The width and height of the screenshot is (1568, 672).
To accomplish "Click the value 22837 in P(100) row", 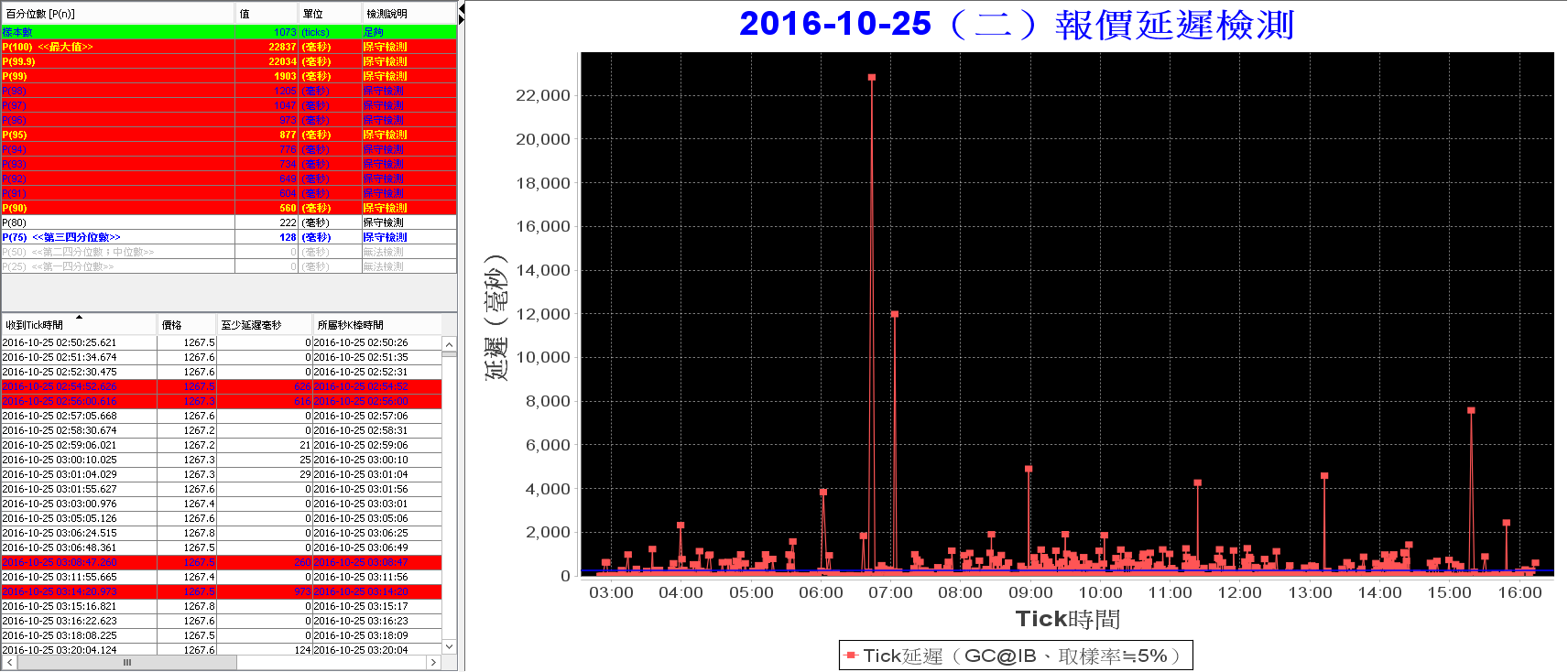I will tap(282, 47).
